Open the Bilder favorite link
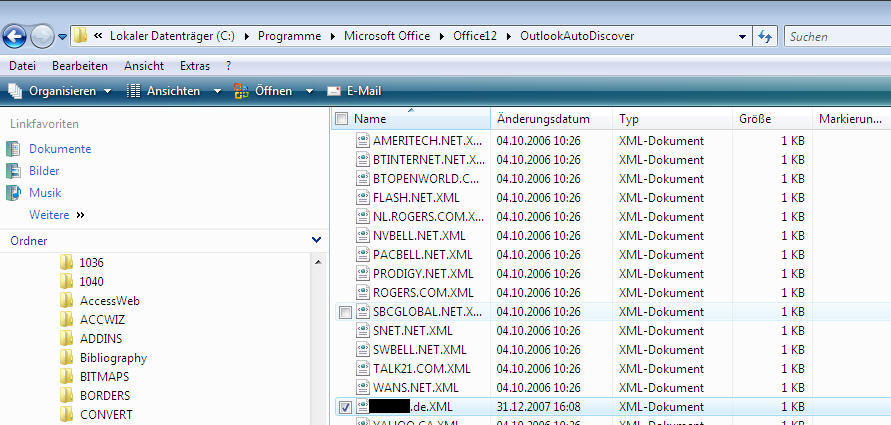The width and height of the screenshot is (891, 425). pos(44,171)
